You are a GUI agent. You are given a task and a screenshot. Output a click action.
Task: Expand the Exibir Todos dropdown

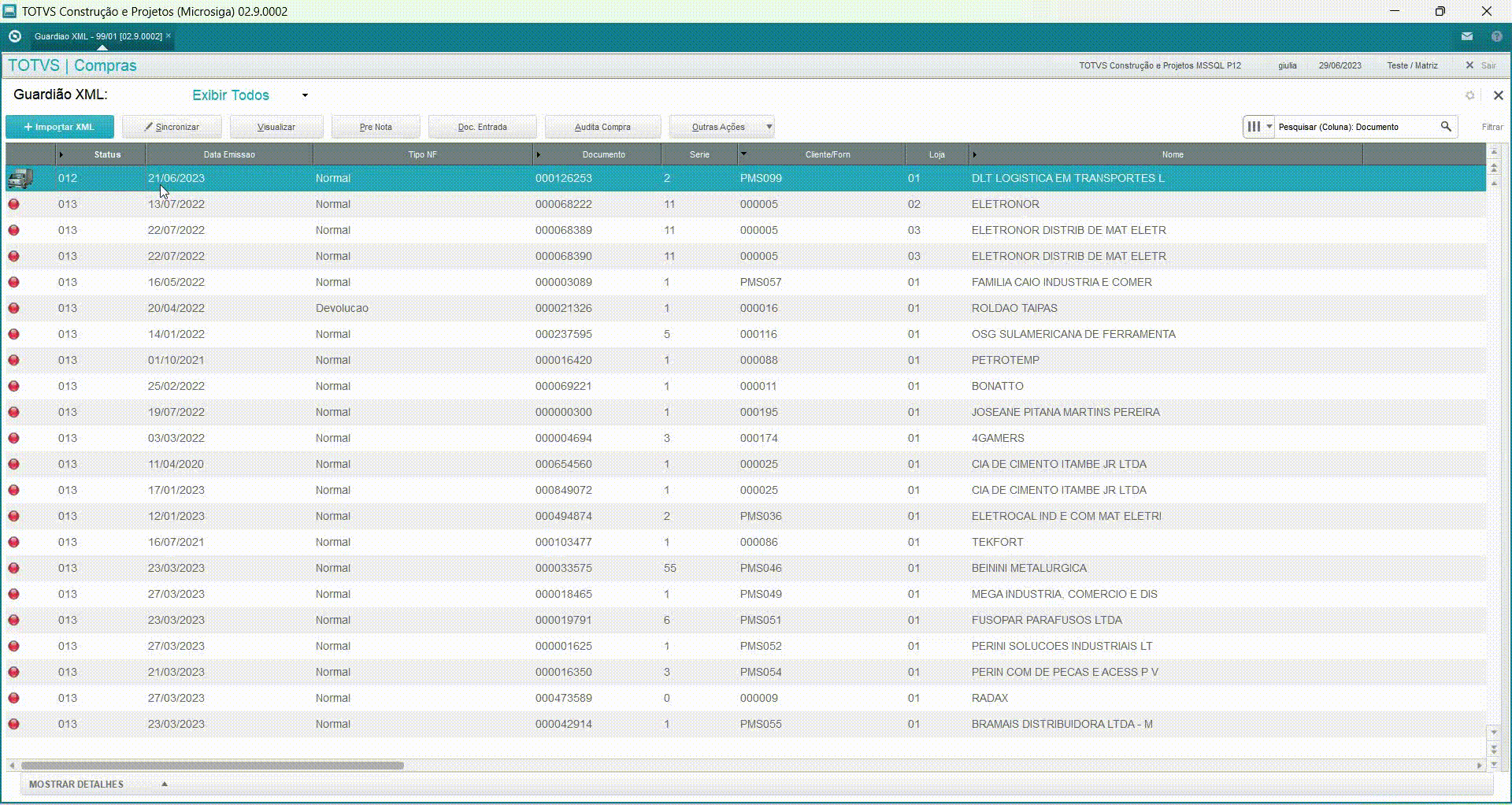point(305,95)
